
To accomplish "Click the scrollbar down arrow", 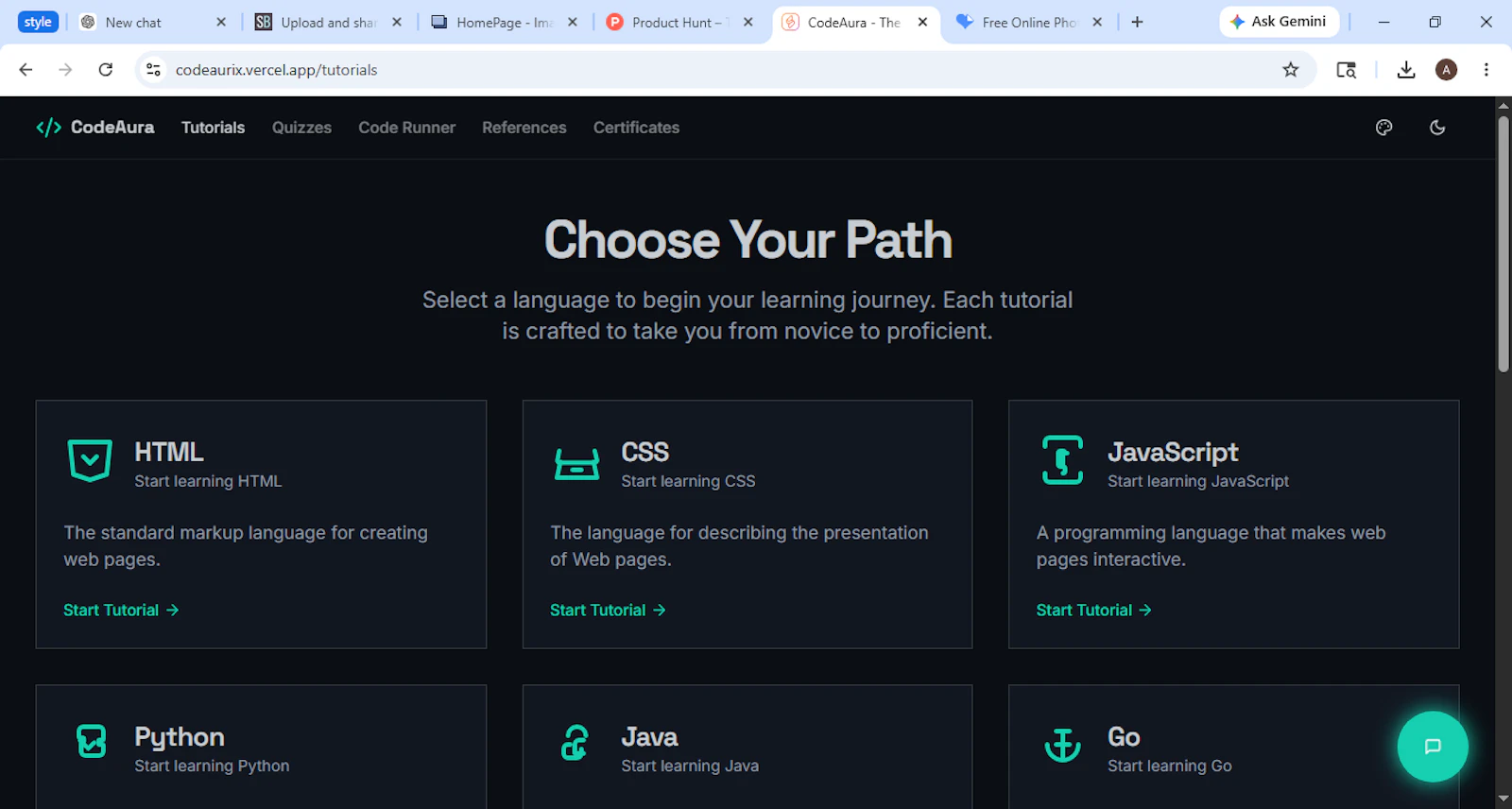I will pos(1503,800).
